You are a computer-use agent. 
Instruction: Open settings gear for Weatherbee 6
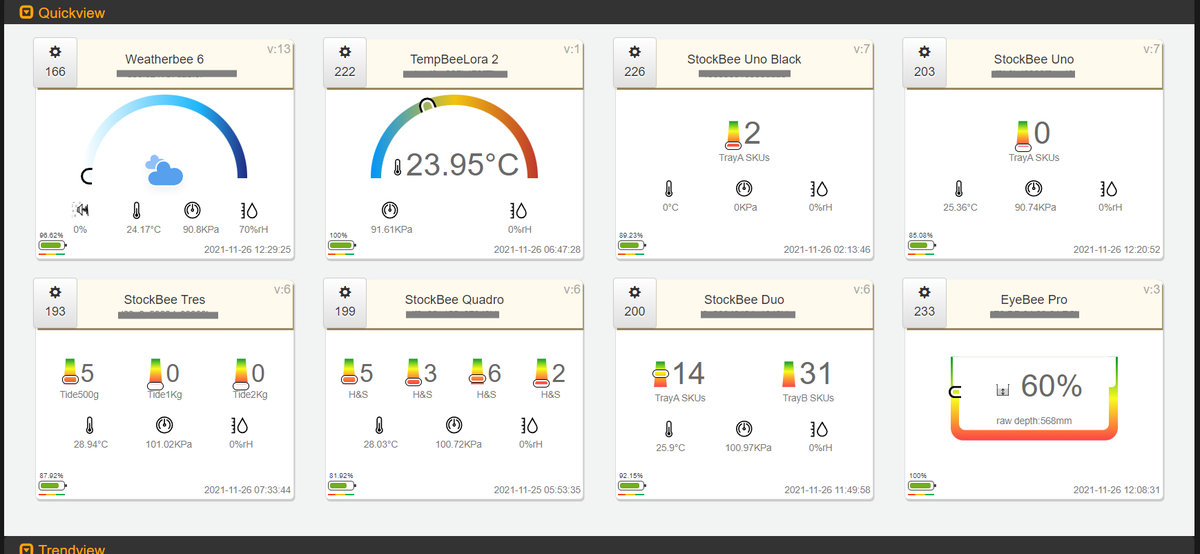tap(55, 52)
